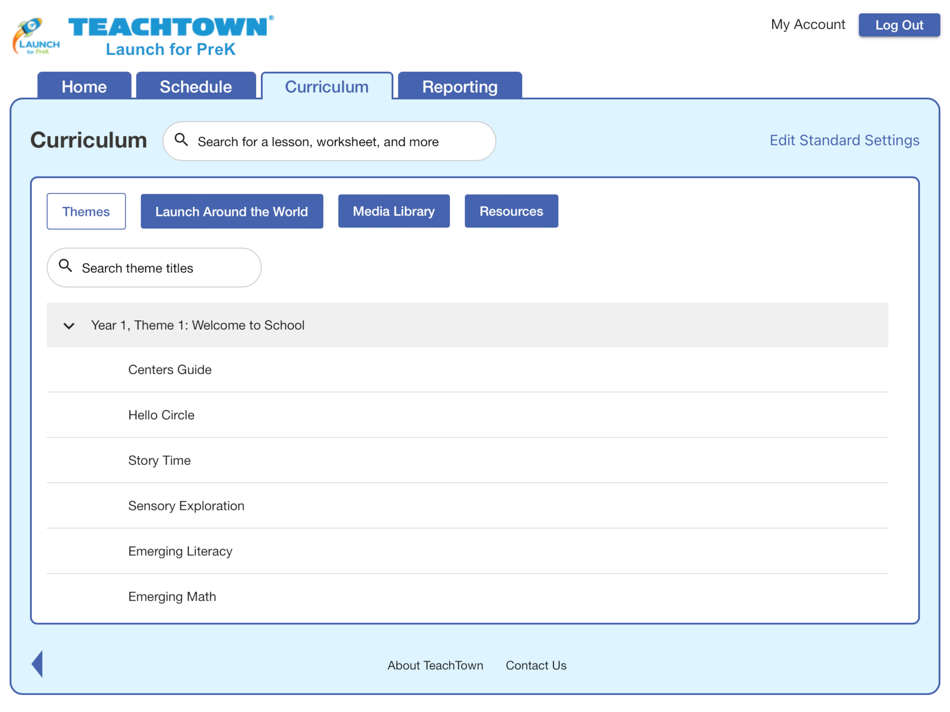
Task: Click the magnifier icon in the lesson search bar
Action: click(181, 140)
